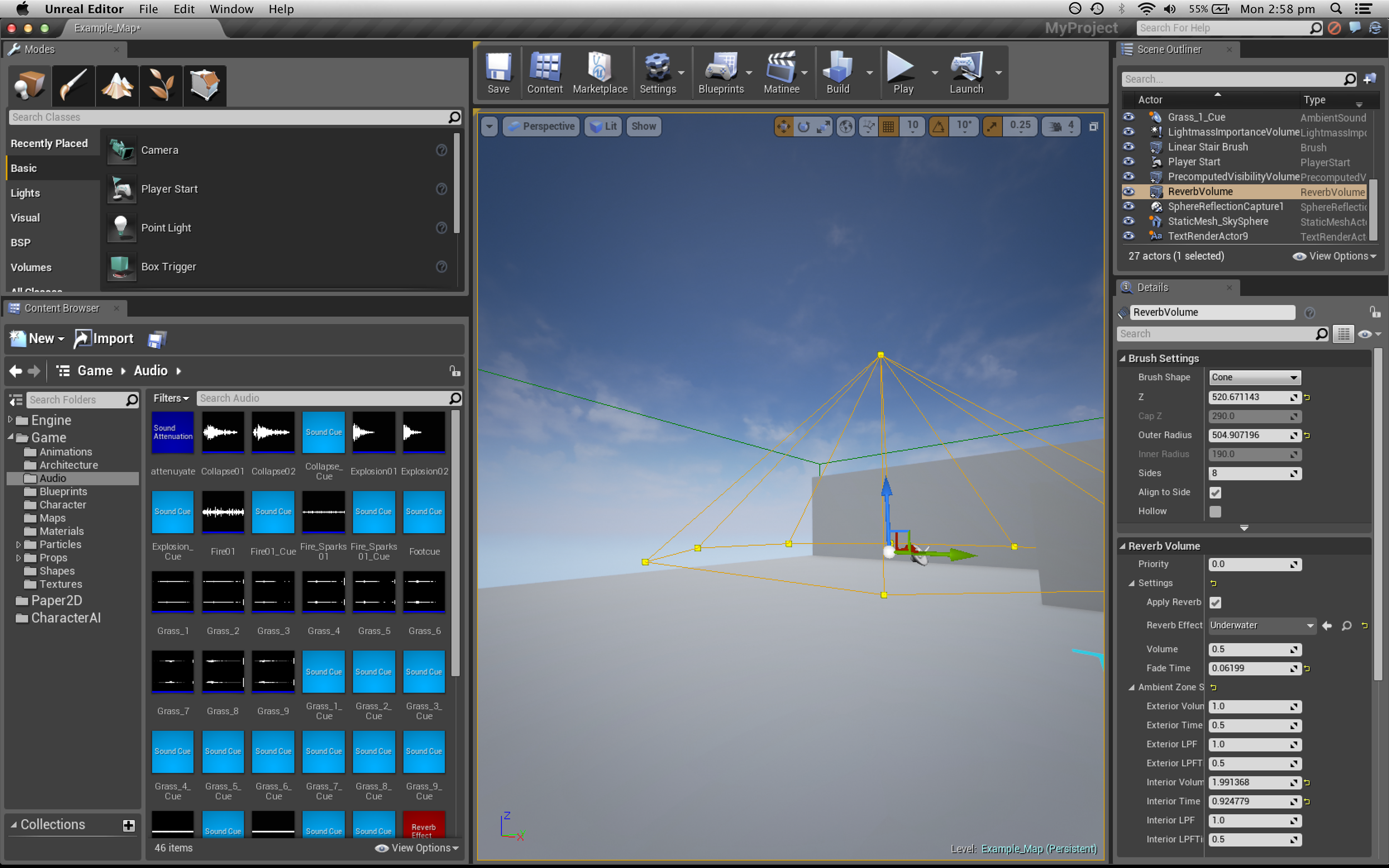Toggle surface snapping icon in viewport
This screenshot has height=868, width=1389.
(869, 126)
